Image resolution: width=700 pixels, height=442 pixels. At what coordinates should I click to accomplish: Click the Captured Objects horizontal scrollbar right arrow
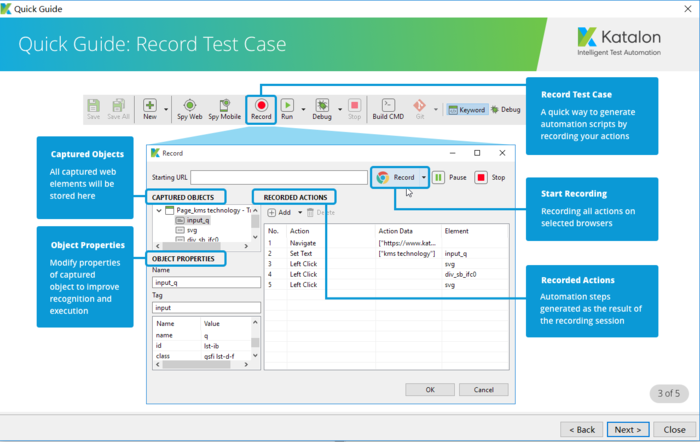pos(246,246)
